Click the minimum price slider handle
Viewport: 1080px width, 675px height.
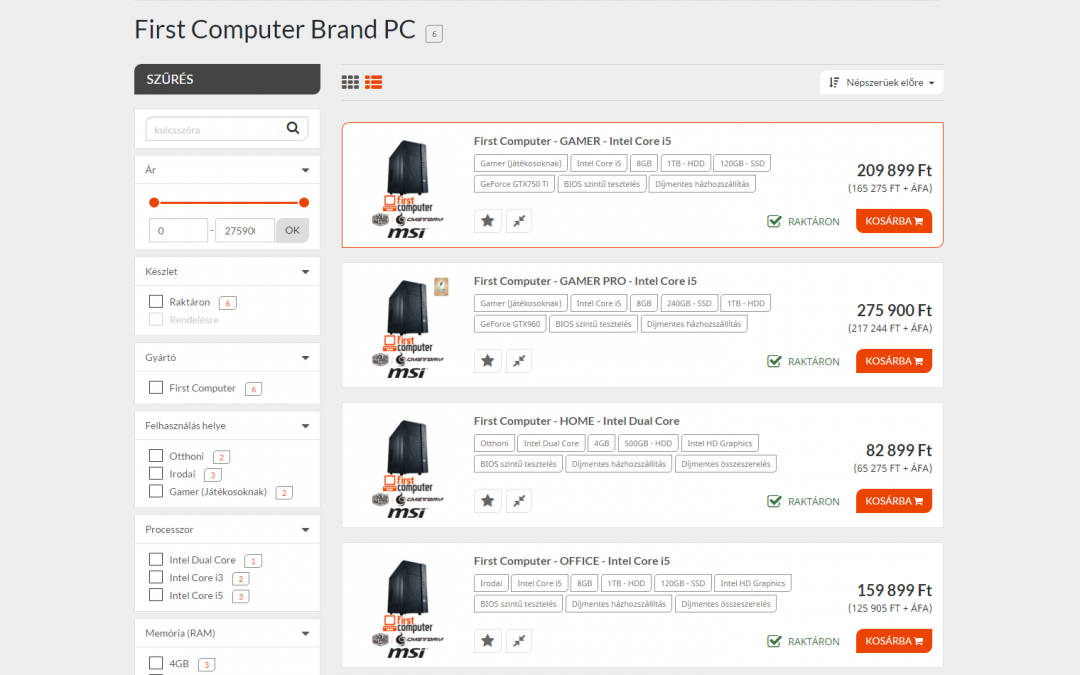tap(154, 202)
